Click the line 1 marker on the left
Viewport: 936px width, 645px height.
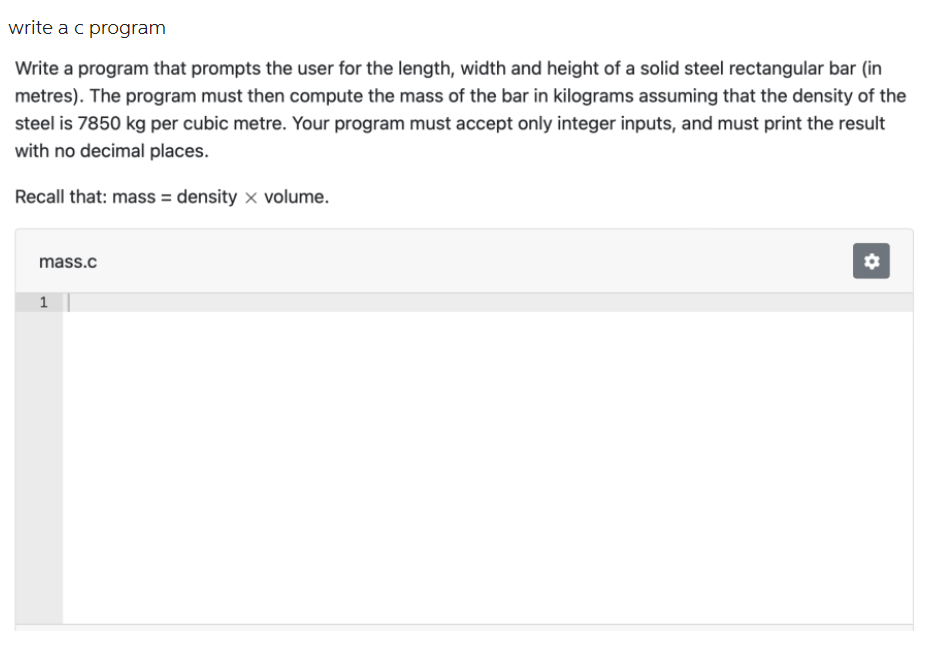point(41,302)
